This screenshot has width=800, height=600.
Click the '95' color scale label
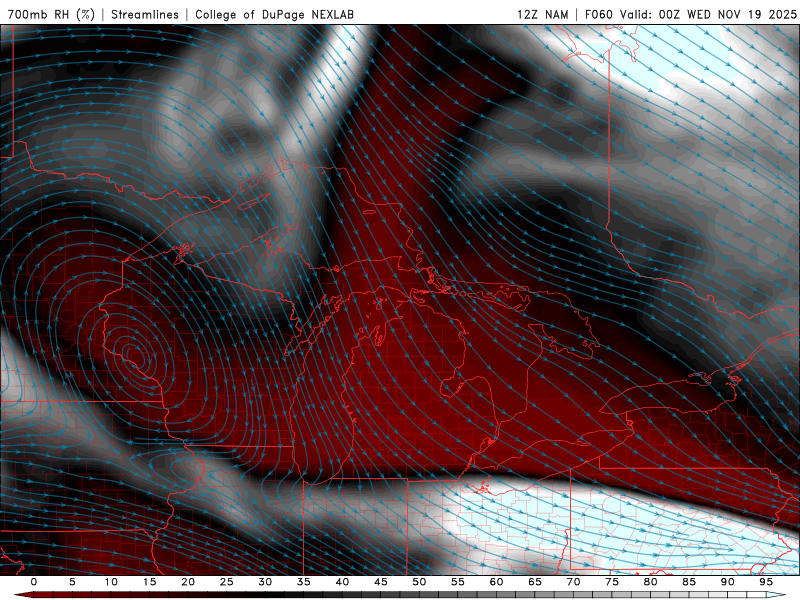coord(766,582)
